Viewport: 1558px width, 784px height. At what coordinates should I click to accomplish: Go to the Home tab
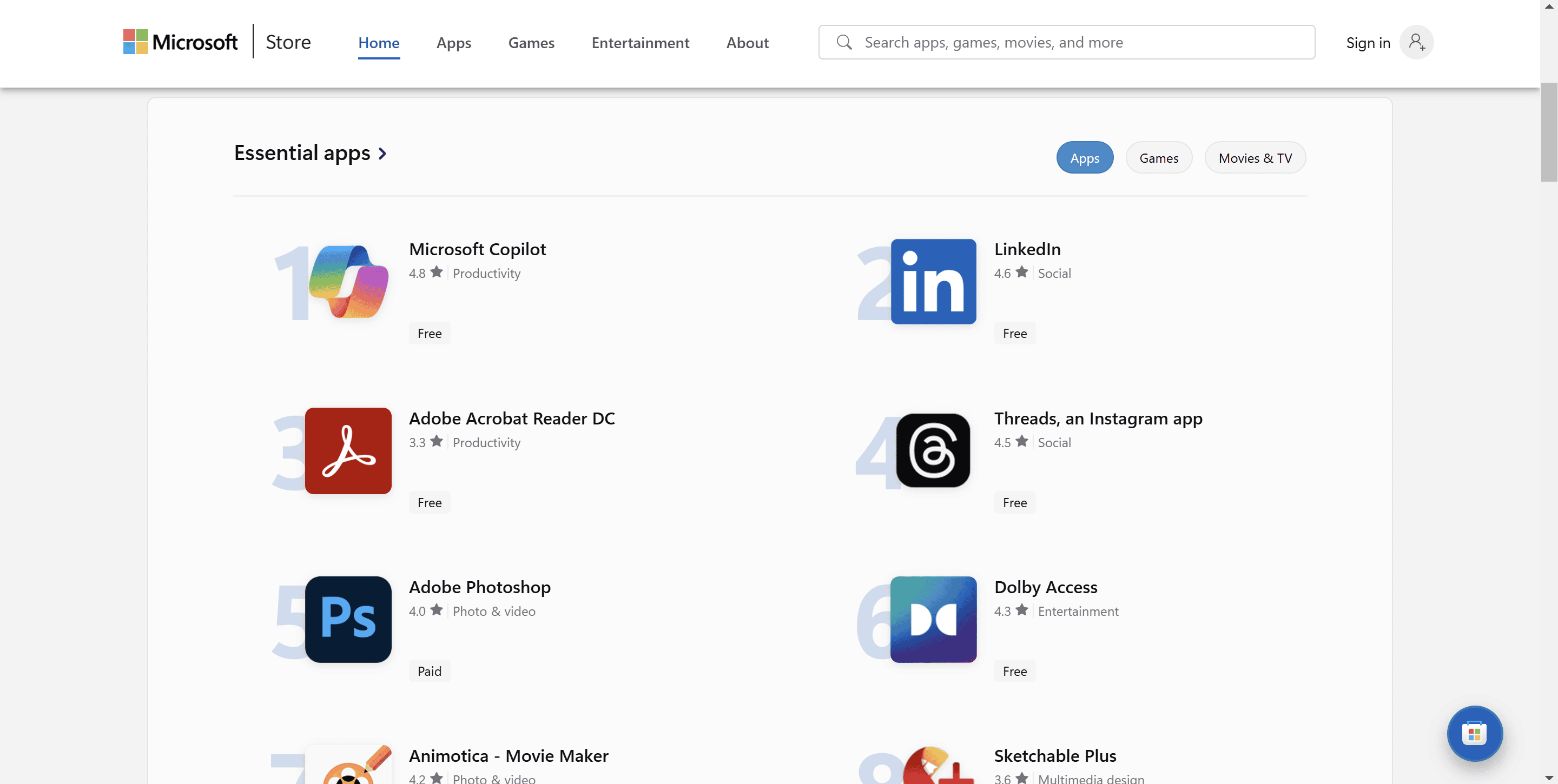coord(379,43)
